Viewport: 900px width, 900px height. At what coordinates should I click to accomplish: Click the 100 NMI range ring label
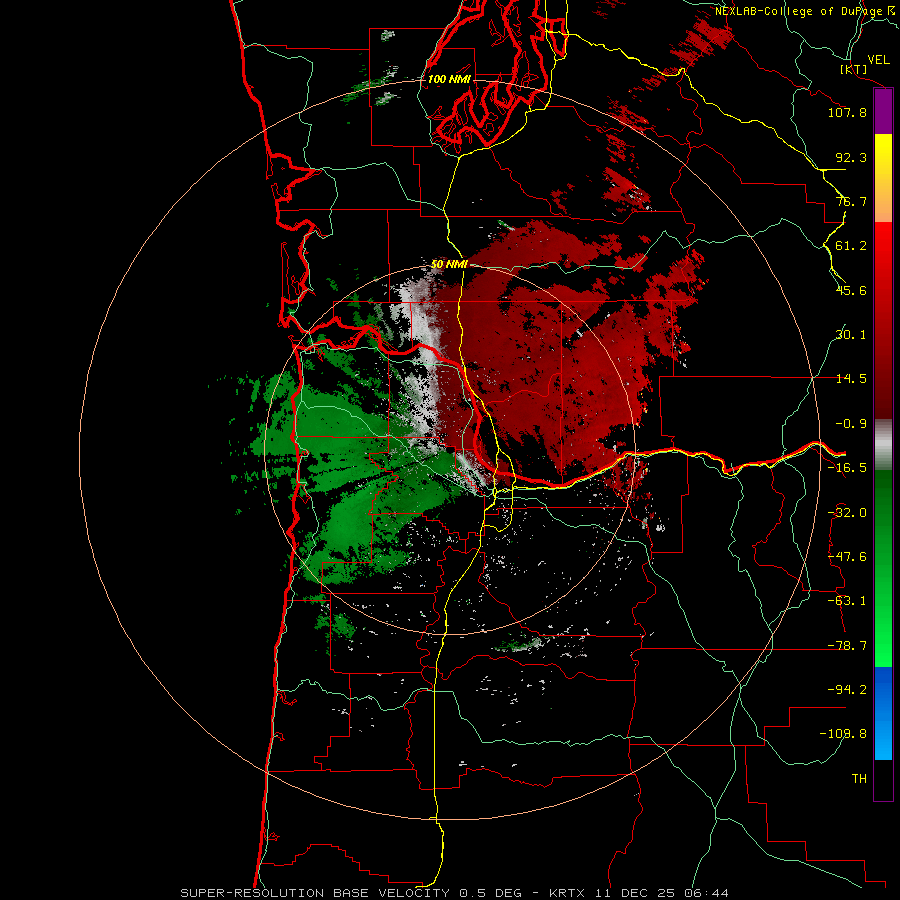[x=449, y=79]
